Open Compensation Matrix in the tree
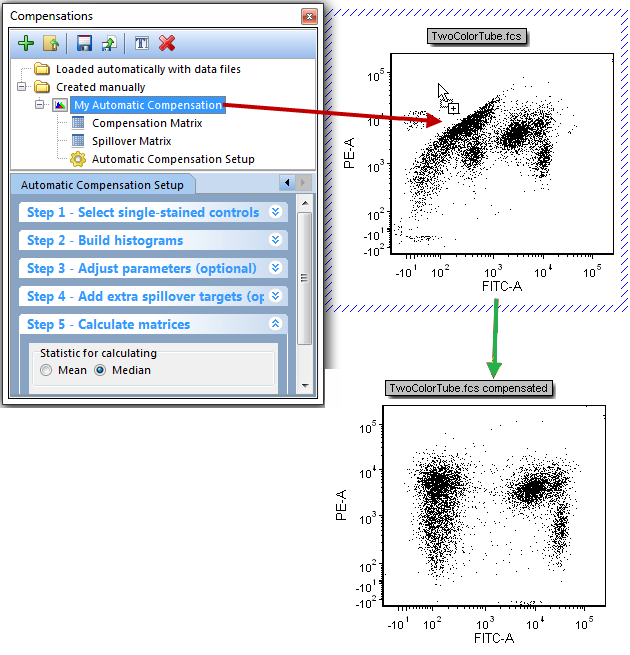 (x=146, y=123)
